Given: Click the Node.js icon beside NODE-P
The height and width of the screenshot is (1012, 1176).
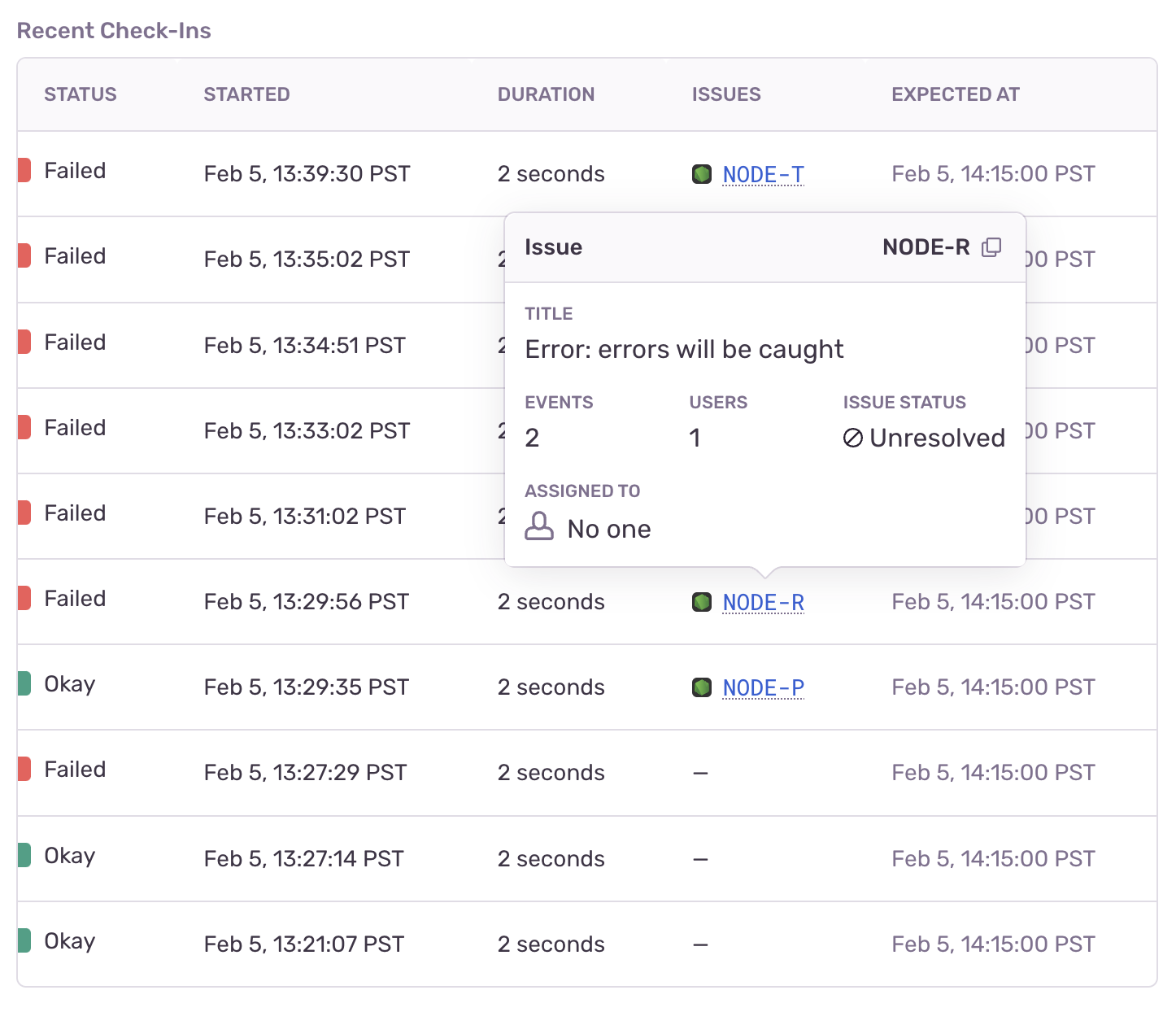Looking at the screenshot, I should click(x=702, y=687).
